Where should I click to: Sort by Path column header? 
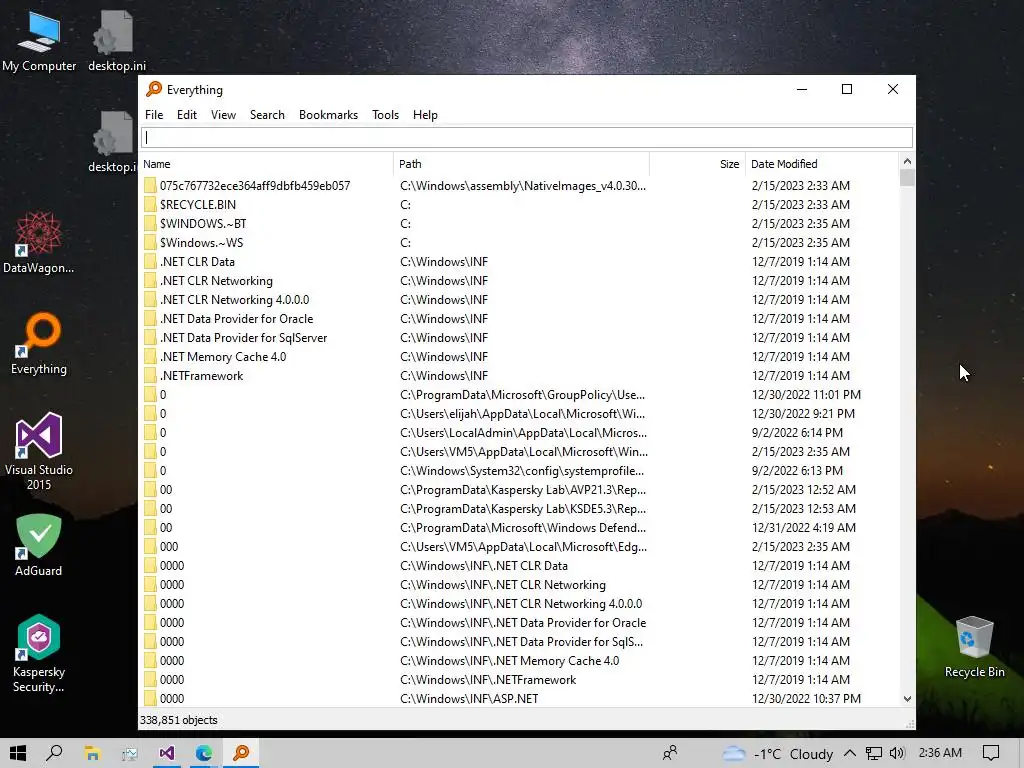522,164
